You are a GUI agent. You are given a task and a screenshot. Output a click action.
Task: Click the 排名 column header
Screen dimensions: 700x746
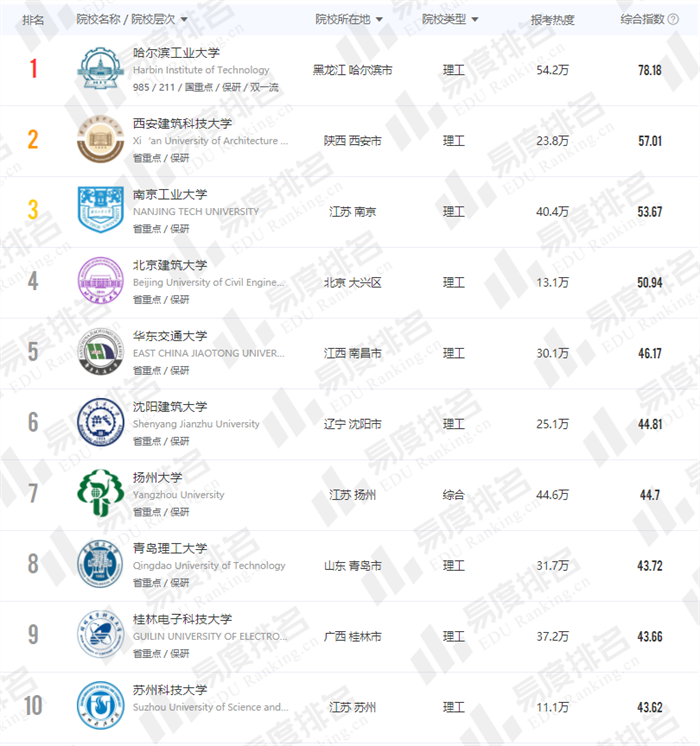[x=33, y=19]
